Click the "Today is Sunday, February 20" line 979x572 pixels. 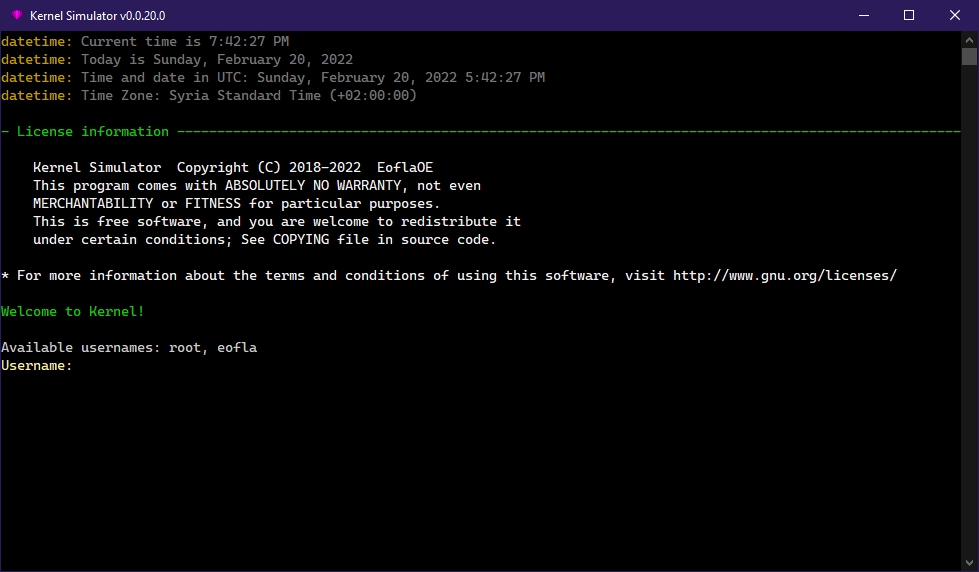216,60
